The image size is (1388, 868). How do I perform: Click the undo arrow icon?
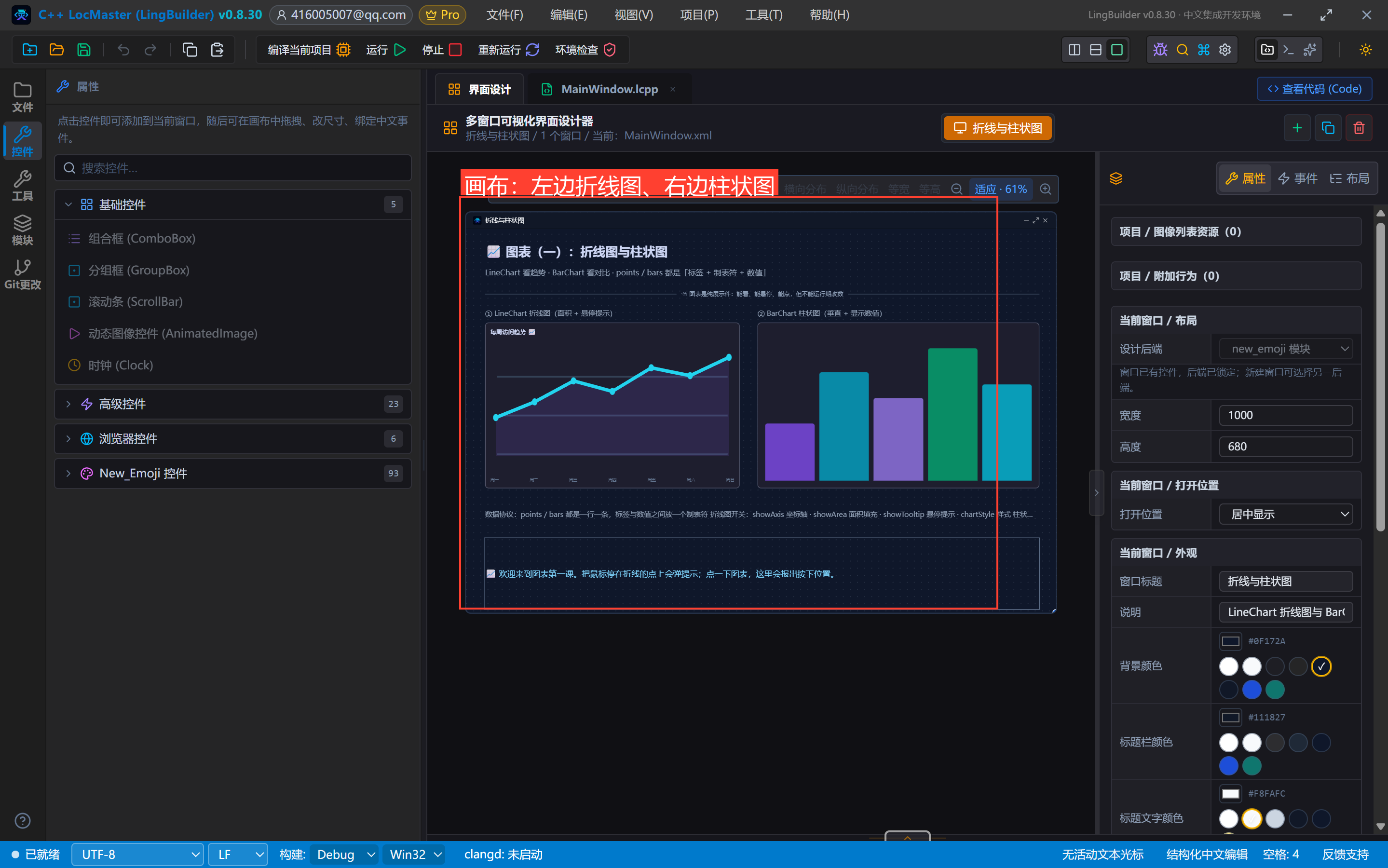coord(123,50)
